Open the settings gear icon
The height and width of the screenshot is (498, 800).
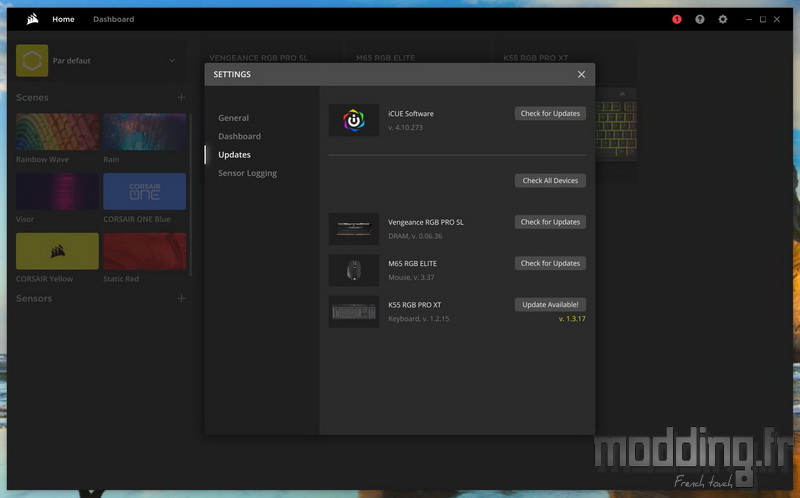(722, 19)
